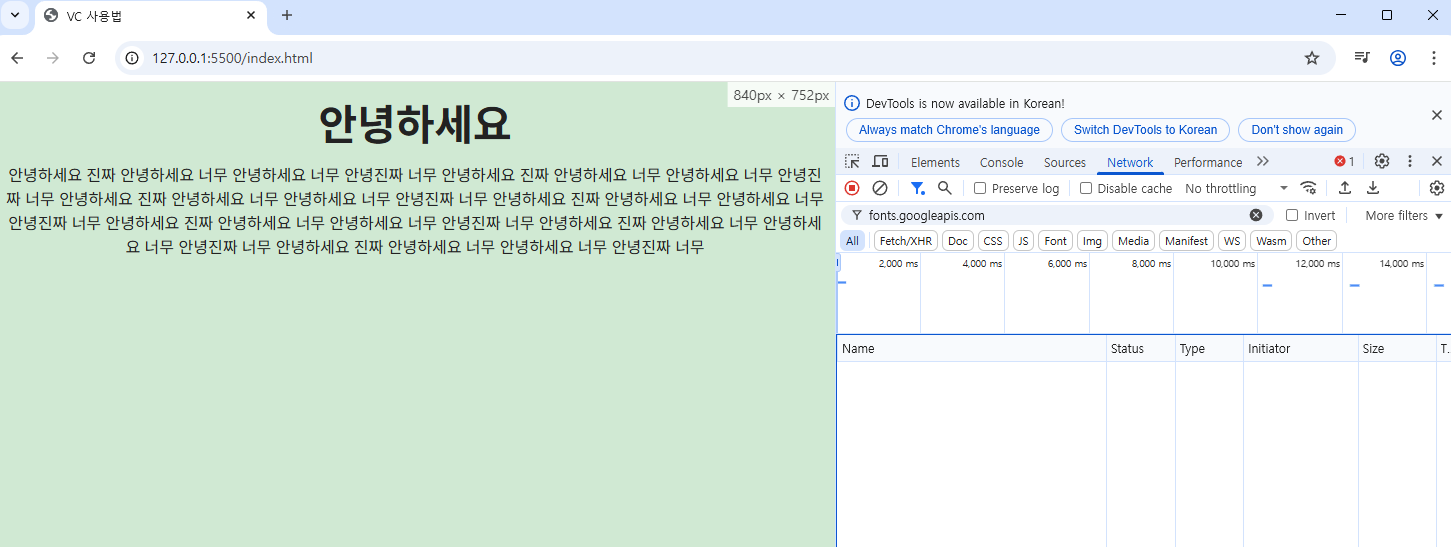The image size is (1451, 547).
Task: Check the Invert filter checkbox
Action: pos(1292,215)
